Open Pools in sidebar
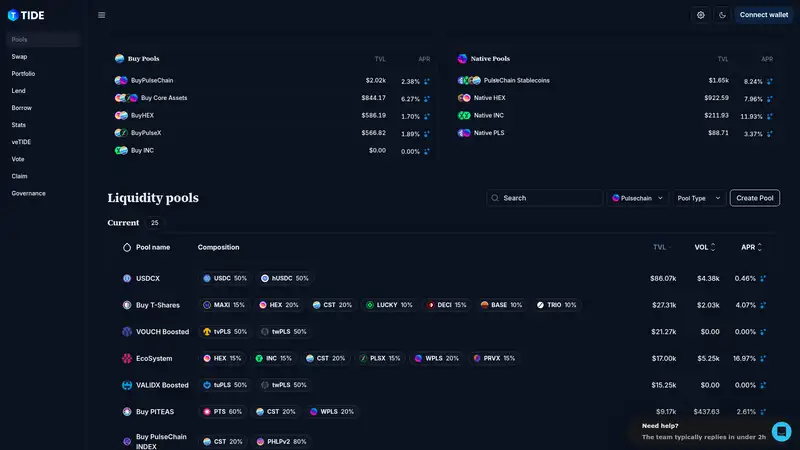 click(x=43, y=39)
